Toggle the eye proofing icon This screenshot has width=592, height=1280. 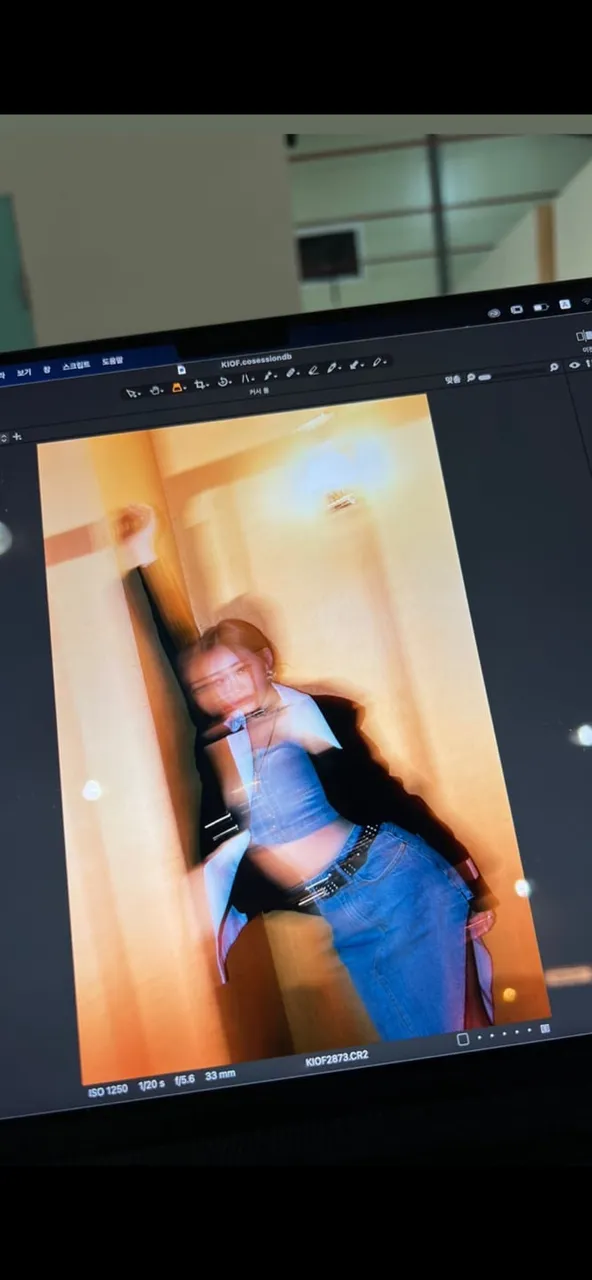[574, 365]
